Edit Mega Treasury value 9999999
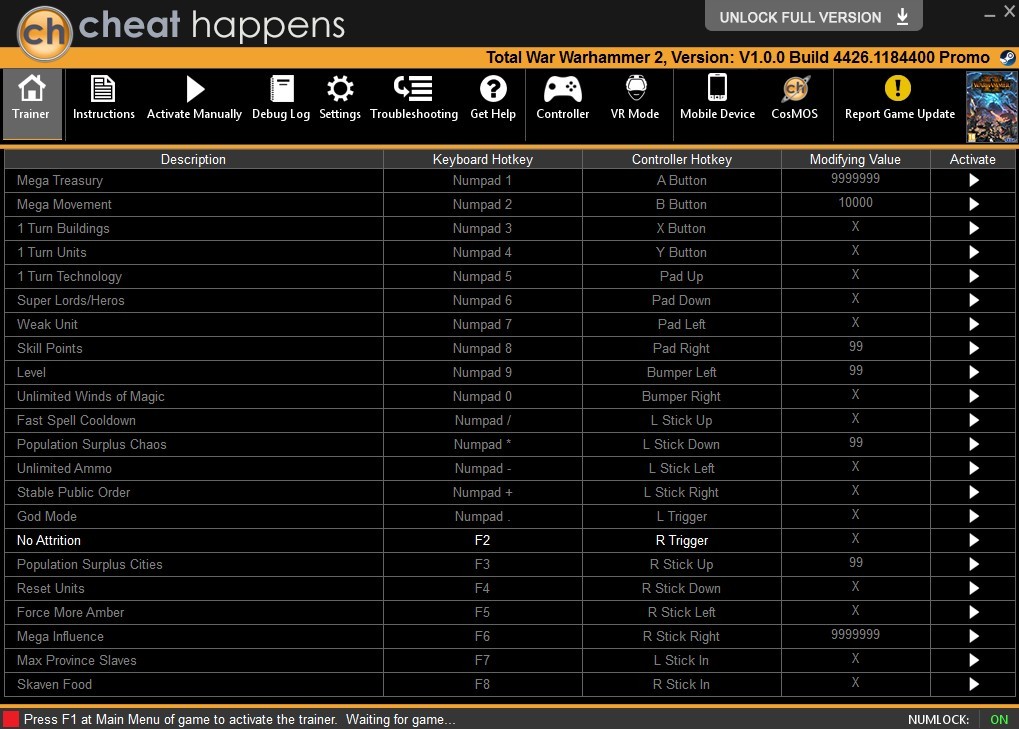This screenshot has width=1019, height=729. 855,179
